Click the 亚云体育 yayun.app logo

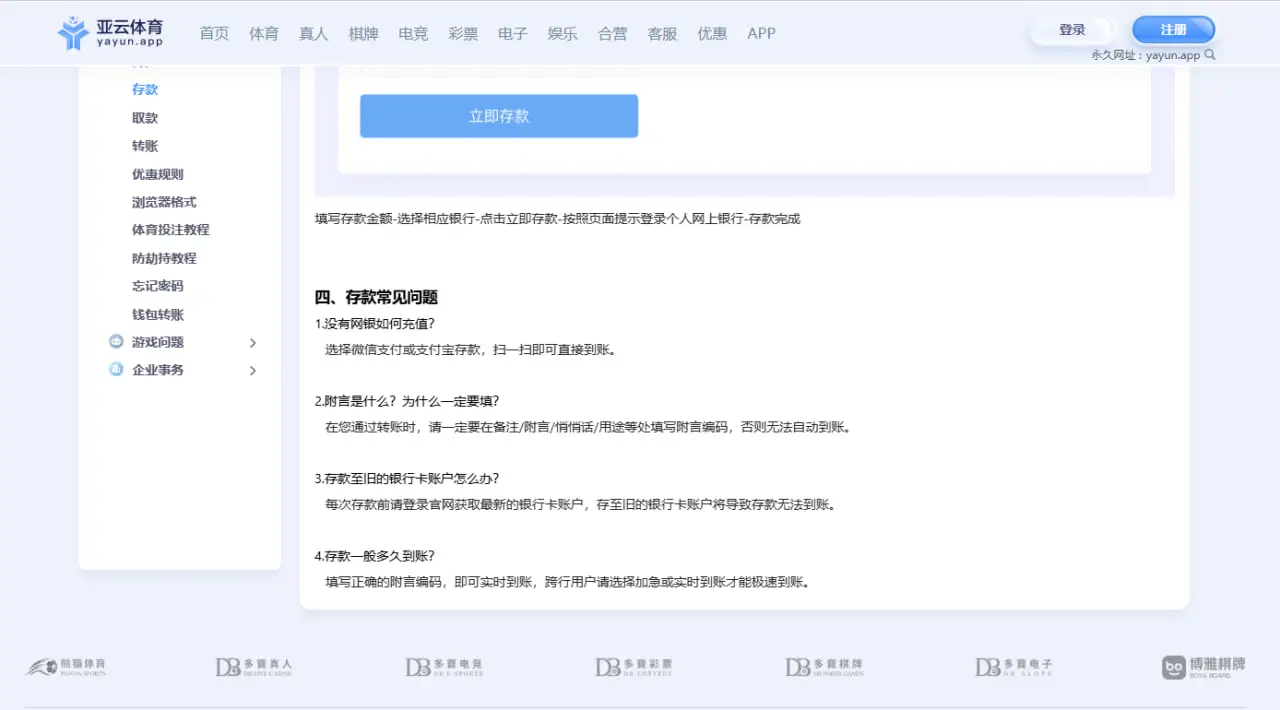(x=111, y=33)
